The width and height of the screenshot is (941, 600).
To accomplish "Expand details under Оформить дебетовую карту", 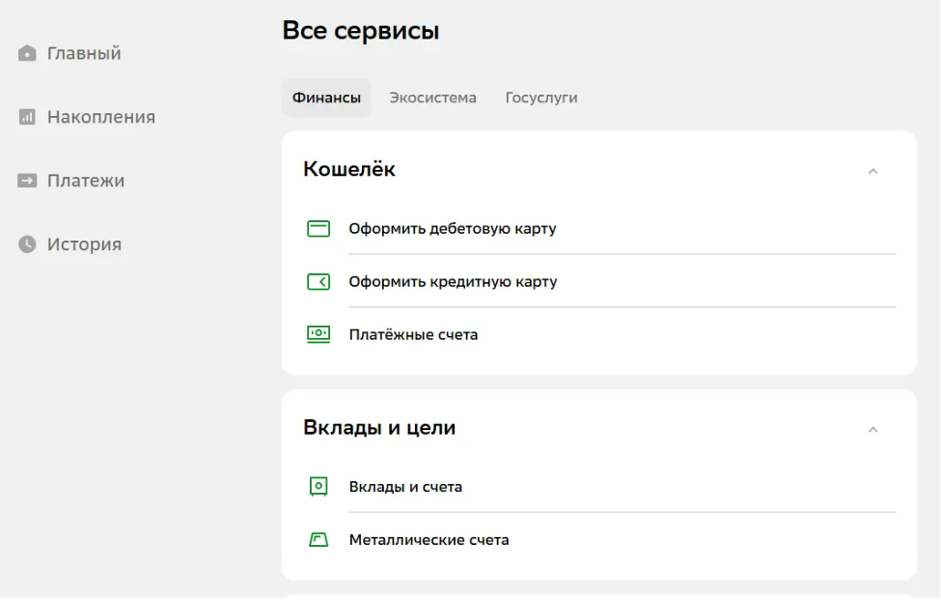I will (x=450, y=228).
